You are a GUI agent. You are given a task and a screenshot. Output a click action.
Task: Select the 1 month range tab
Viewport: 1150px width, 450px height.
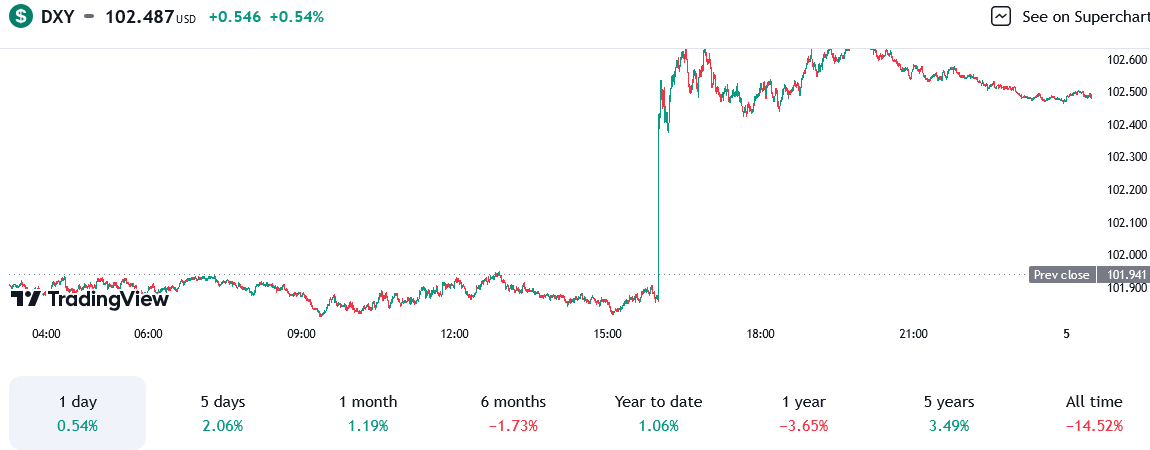(368, 413)
